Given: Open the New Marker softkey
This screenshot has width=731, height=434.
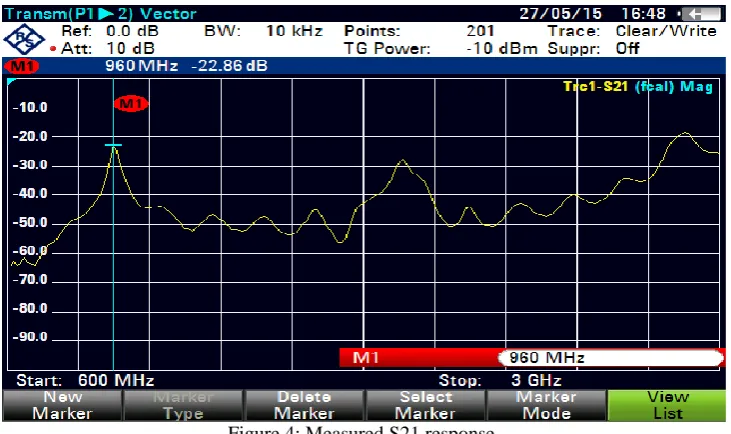Looking at the screenshot, I should (62, 405).
